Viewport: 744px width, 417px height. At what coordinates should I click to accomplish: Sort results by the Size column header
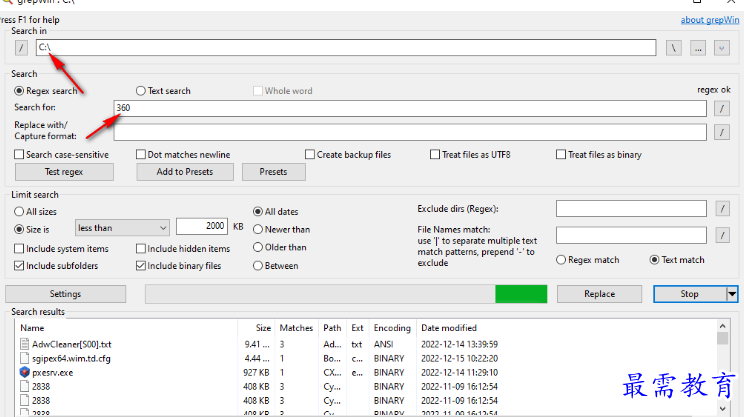[263, 328]
